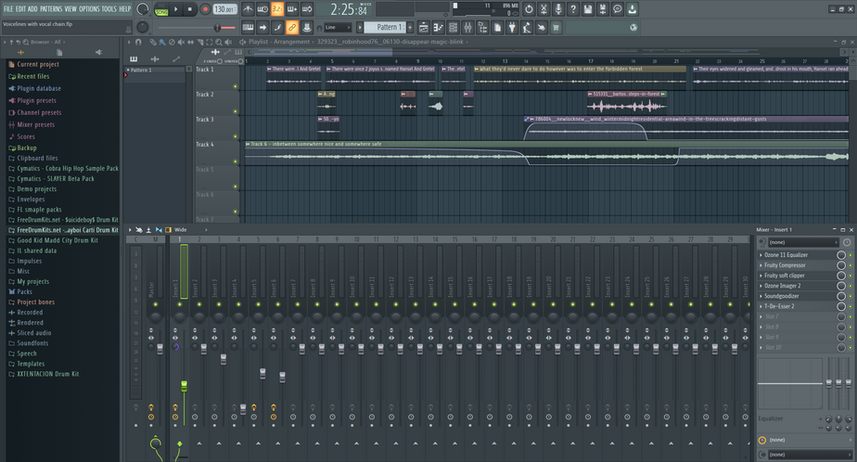Toggle Track 4 mute dot
Screen dimensions: 857x462
coord(236,161)
